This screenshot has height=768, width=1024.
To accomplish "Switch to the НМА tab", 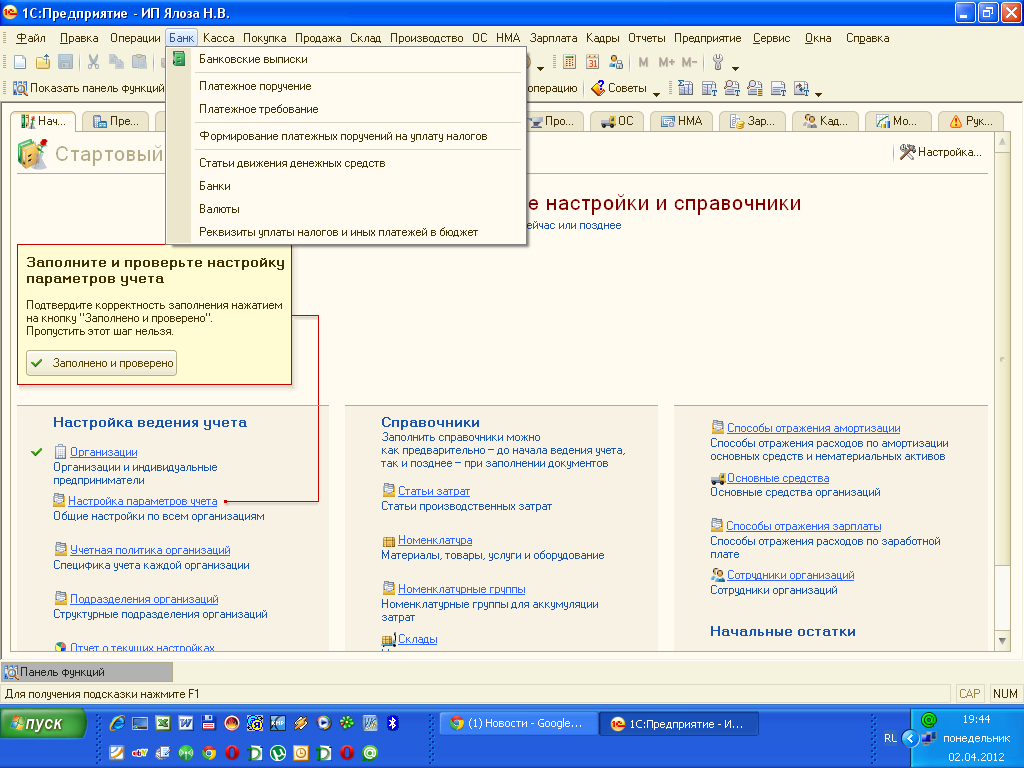I will [x=681, y=121].
